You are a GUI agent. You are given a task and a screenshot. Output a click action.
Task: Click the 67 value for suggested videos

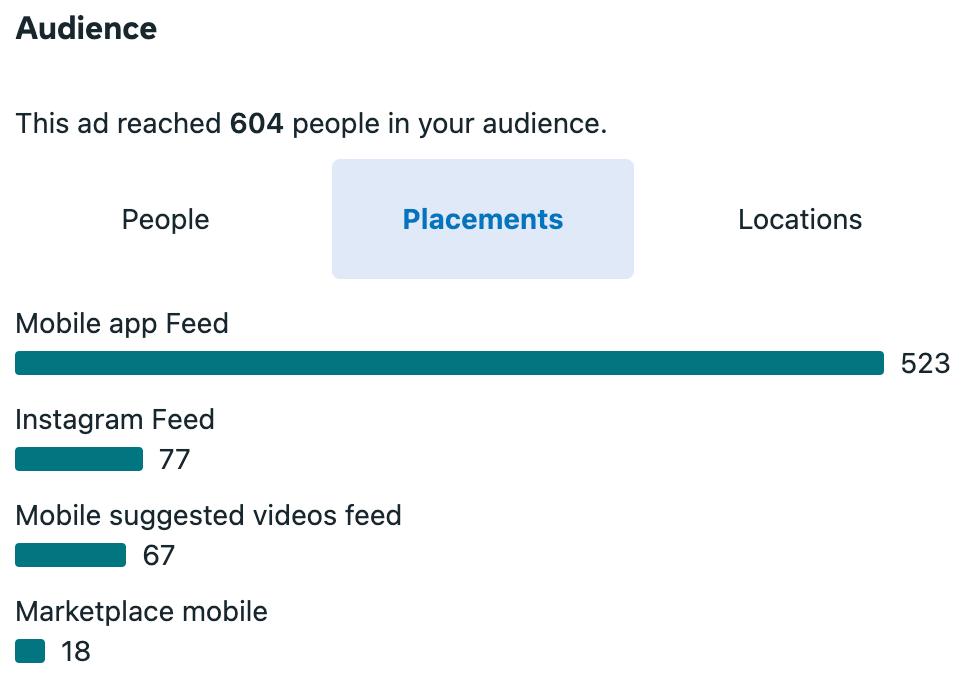tap(158, 556)
